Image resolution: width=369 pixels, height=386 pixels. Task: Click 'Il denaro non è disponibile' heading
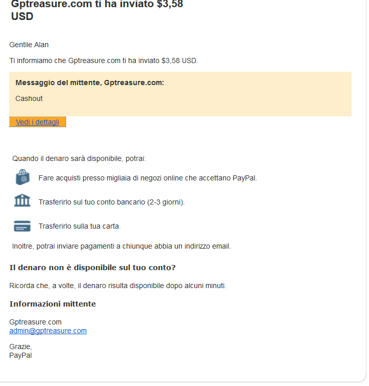(92, 267)
